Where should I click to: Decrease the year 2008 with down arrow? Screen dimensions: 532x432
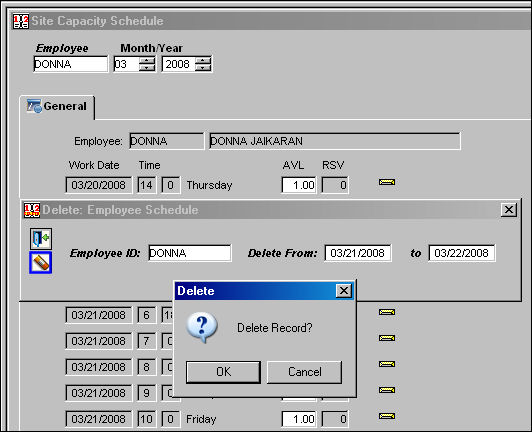203,68
